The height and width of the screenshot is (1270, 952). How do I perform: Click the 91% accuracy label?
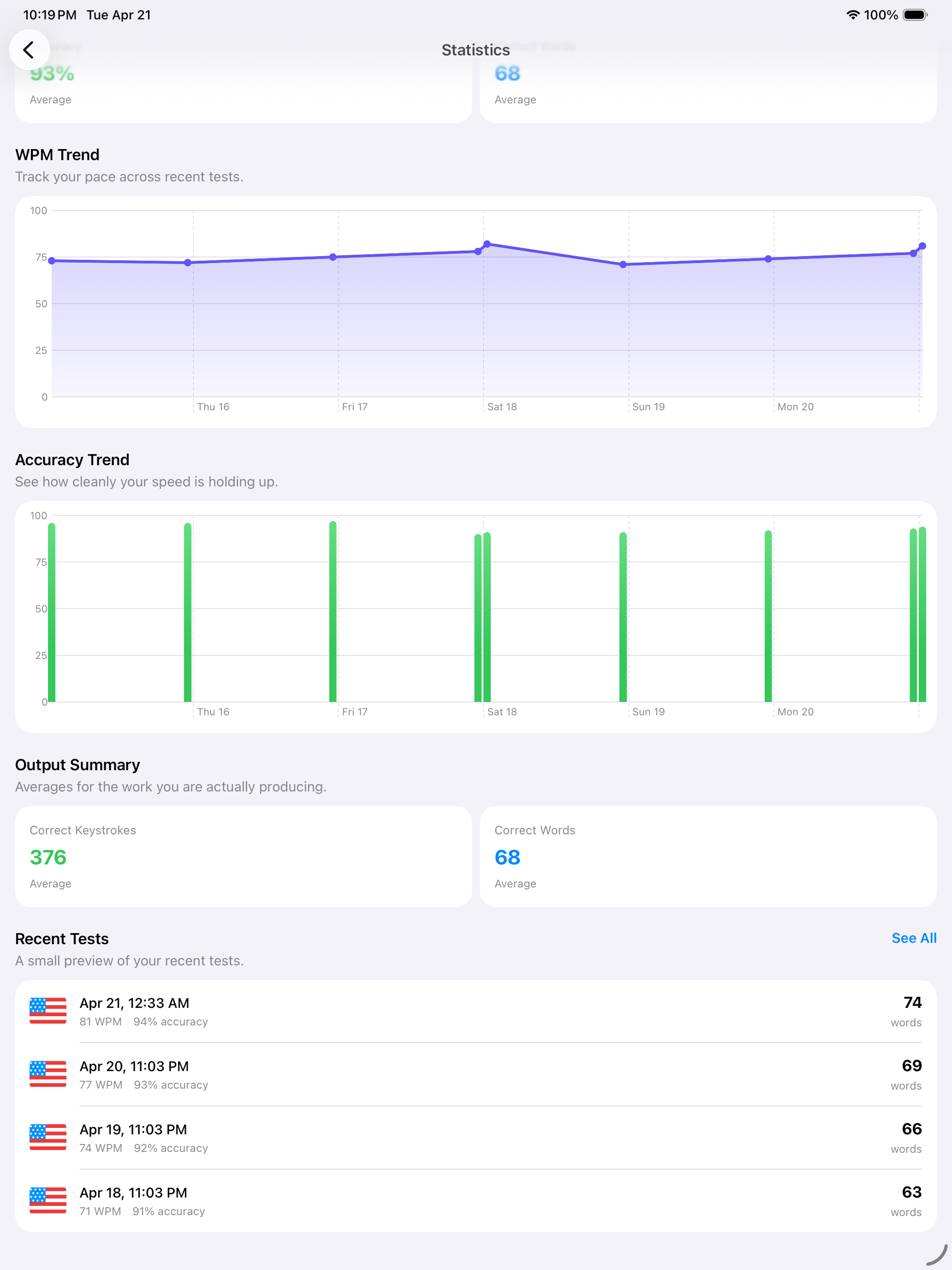[x=169, y=1211]
